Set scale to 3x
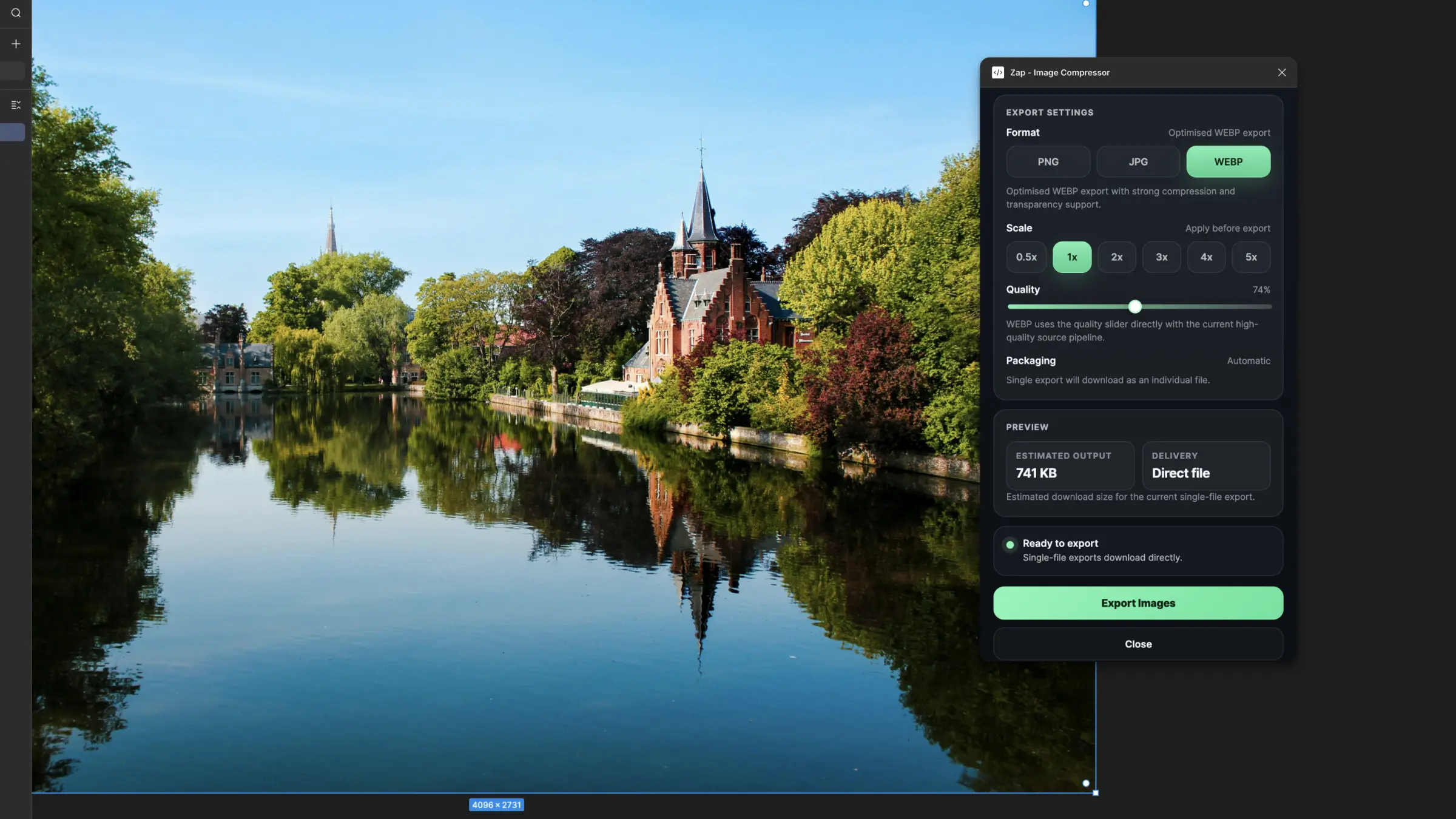The image size is (1456, 819). click(1161, 257)
